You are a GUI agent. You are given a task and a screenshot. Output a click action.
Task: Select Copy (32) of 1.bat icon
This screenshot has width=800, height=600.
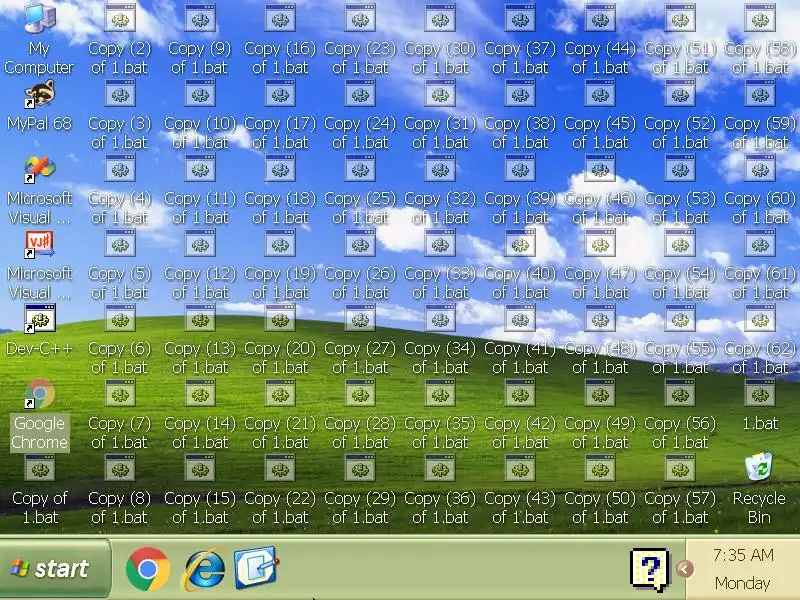pos(440,168)
